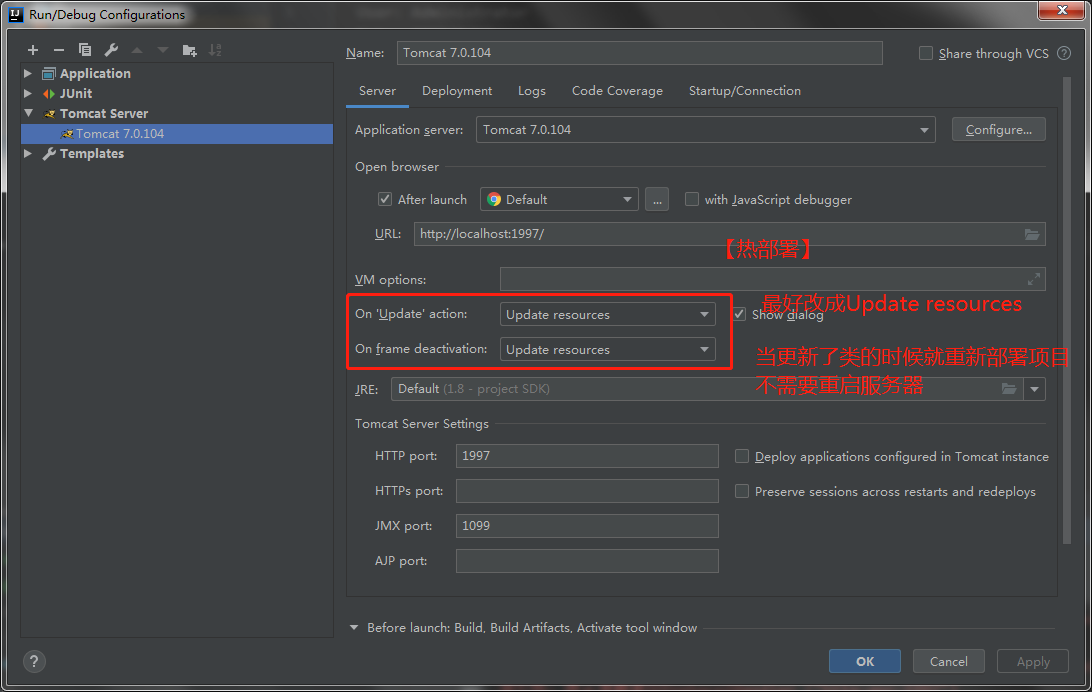Click the JUnit tree icon
1092x692 pixels.
point(49,93)
